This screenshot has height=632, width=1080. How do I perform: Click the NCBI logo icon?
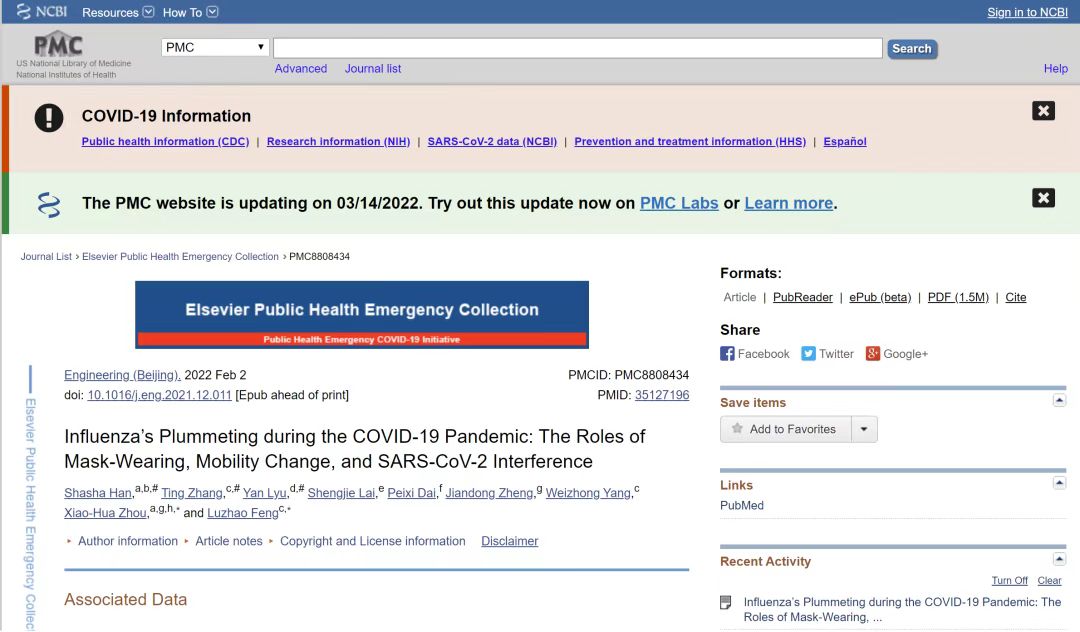(24, 12)
